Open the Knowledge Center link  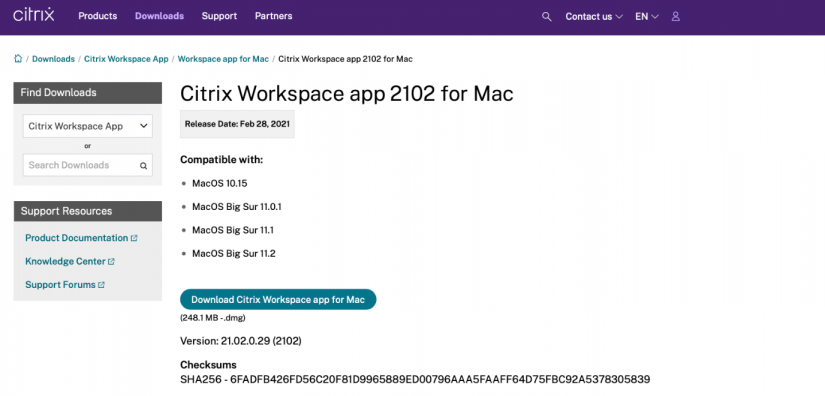65,261
